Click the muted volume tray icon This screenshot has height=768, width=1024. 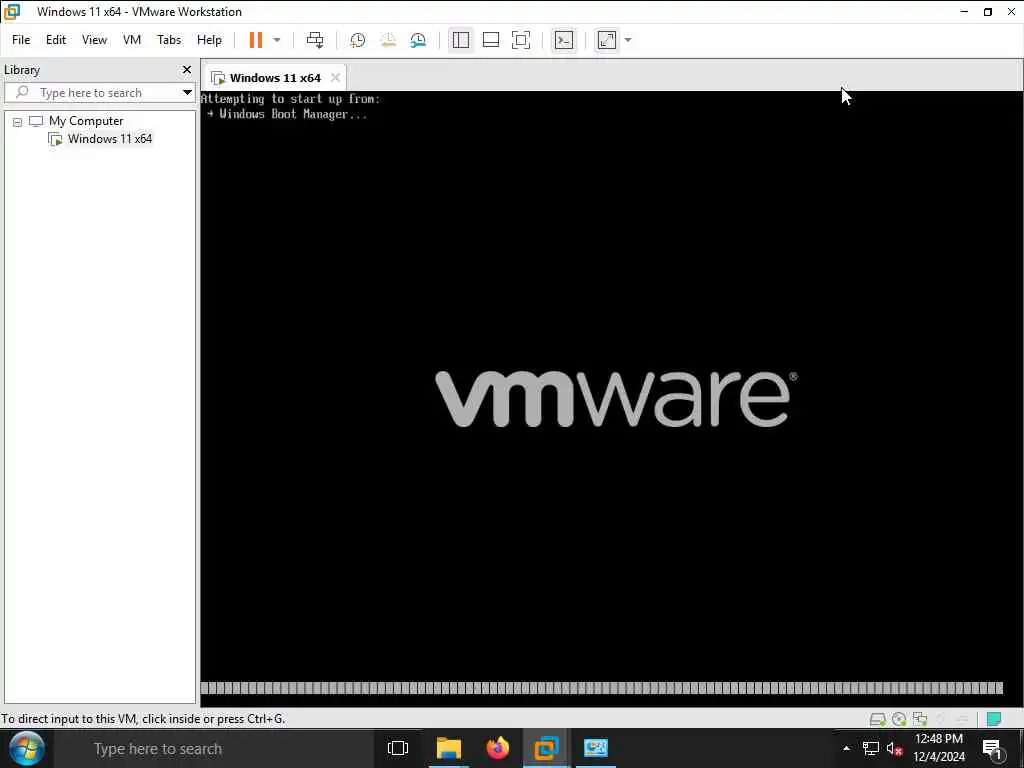(894, 748)
